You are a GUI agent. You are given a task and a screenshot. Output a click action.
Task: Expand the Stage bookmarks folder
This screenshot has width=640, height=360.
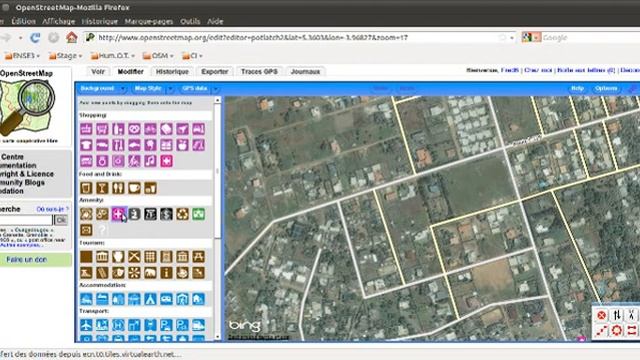[x=65, y=56]
